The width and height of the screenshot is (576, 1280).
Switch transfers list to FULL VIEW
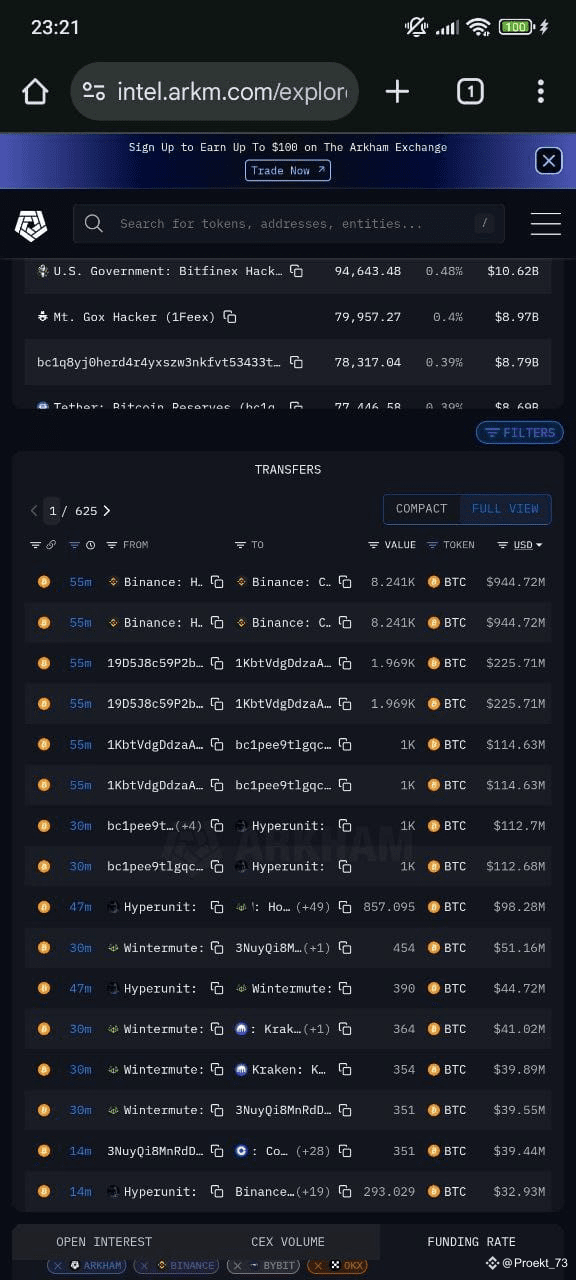coord(505,509)
